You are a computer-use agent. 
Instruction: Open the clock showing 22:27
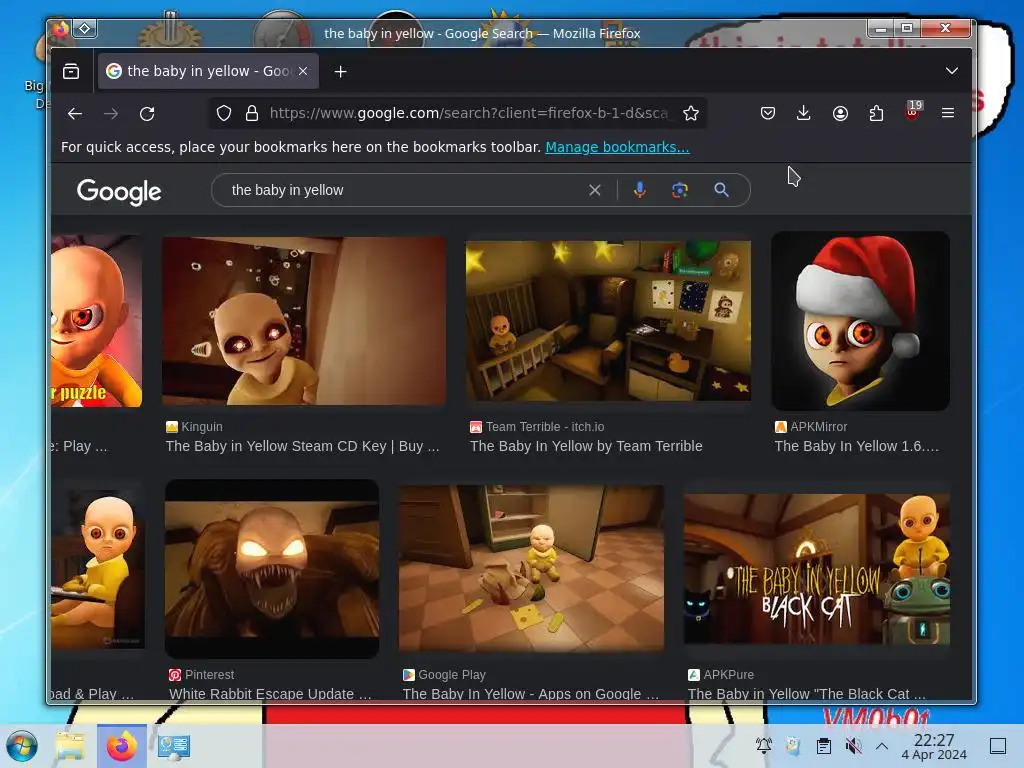[934, 746]
